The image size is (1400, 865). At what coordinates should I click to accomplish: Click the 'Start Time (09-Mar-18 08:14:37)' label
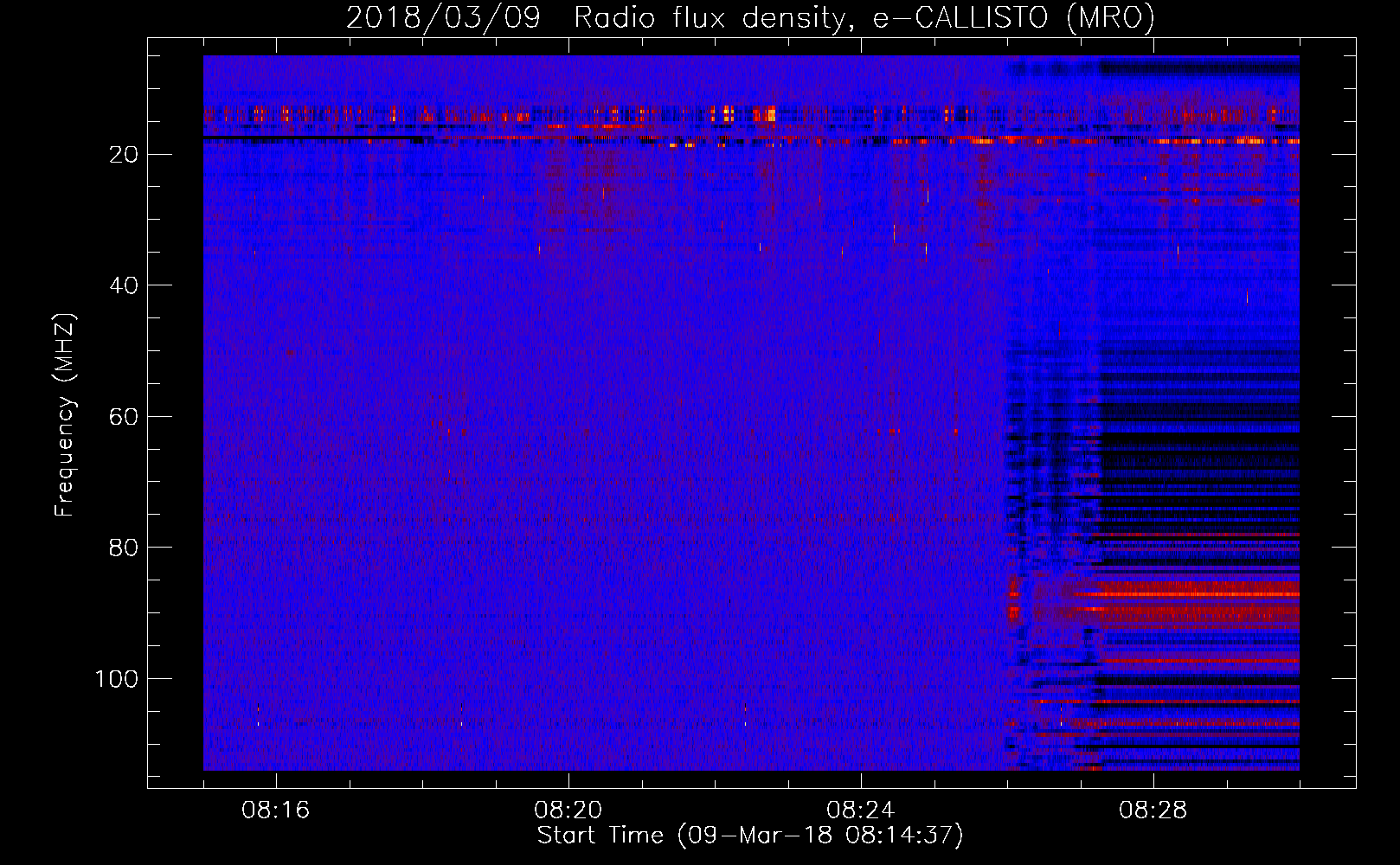750,836
